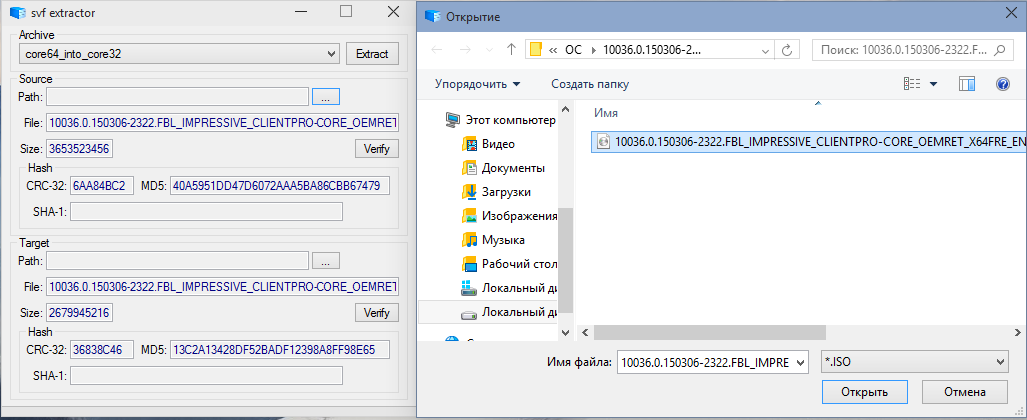Click the 10036.0.150306-2... breadcrumb

[x=652, y=50]
